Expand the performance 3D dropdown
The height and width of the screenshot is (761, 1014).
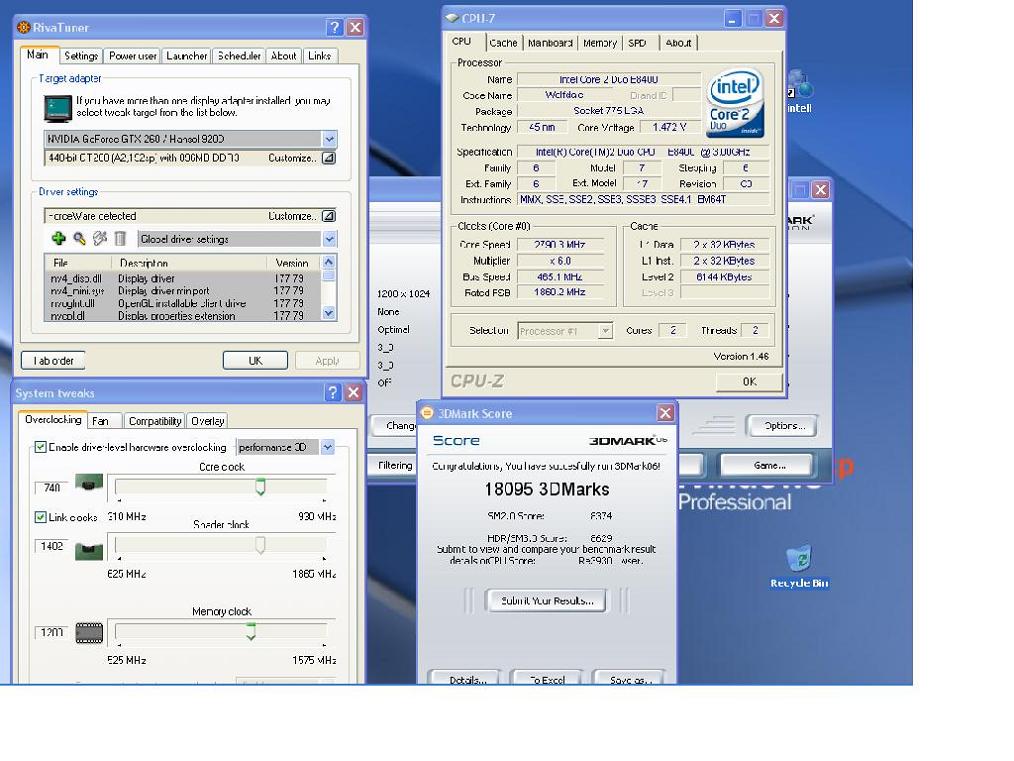(x=327, y=447)
